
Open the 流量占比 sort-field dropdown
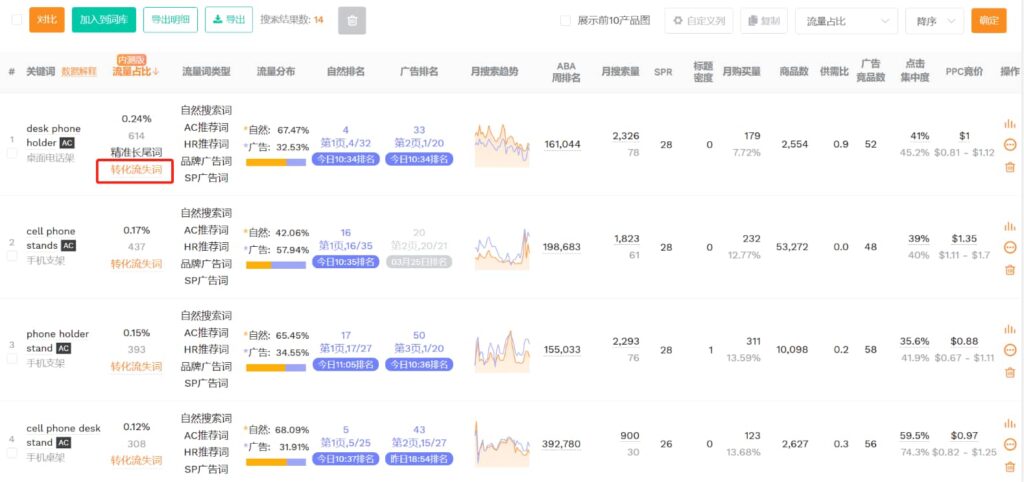[846, 21]
